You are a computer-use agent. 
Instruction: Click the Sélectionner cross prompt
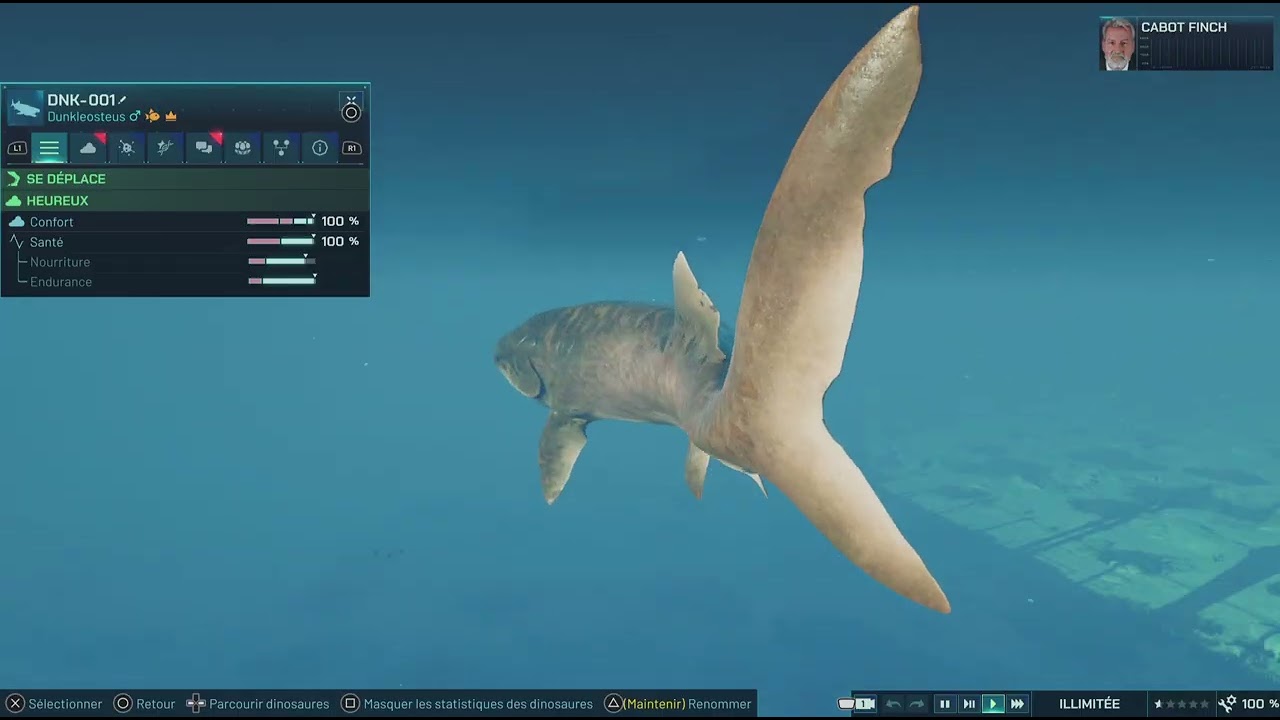click(55, 704)
